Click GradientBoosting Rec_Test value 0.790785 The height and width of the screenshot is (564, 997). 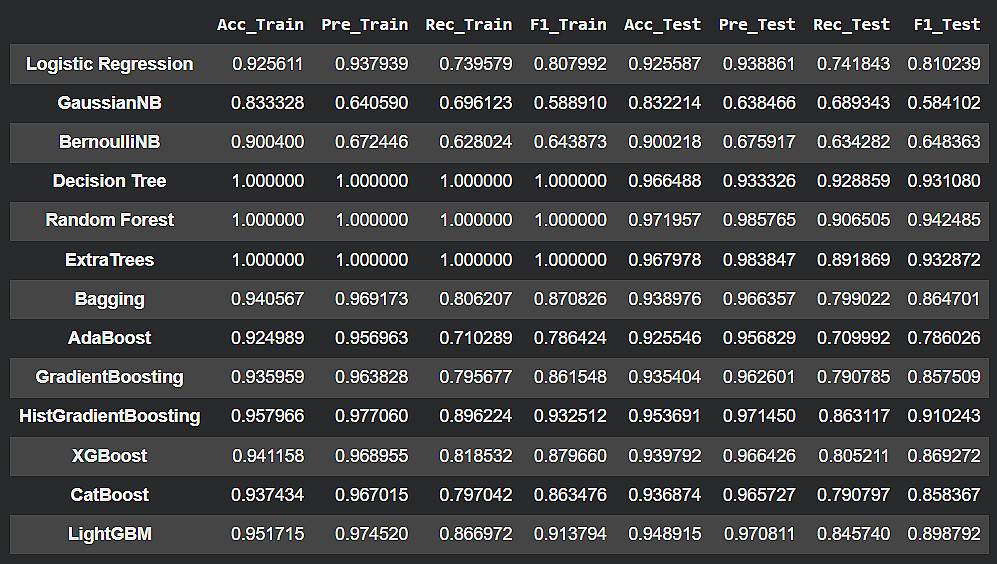tap(853, 377)
